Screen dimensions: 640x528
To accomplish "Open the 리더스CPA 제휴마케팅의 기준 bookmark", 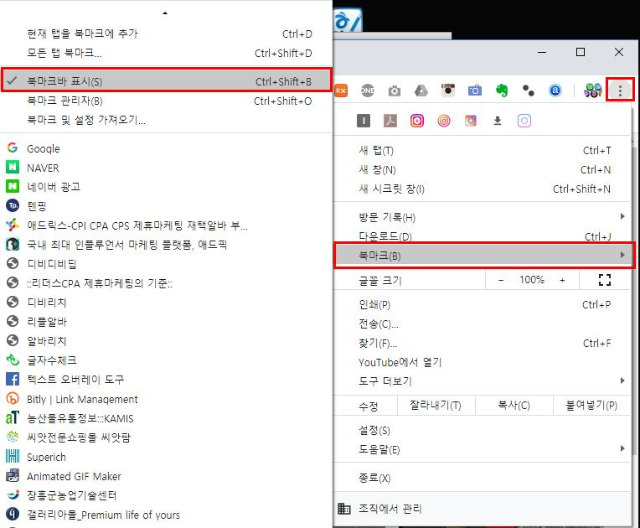I will tap(167, 283).
